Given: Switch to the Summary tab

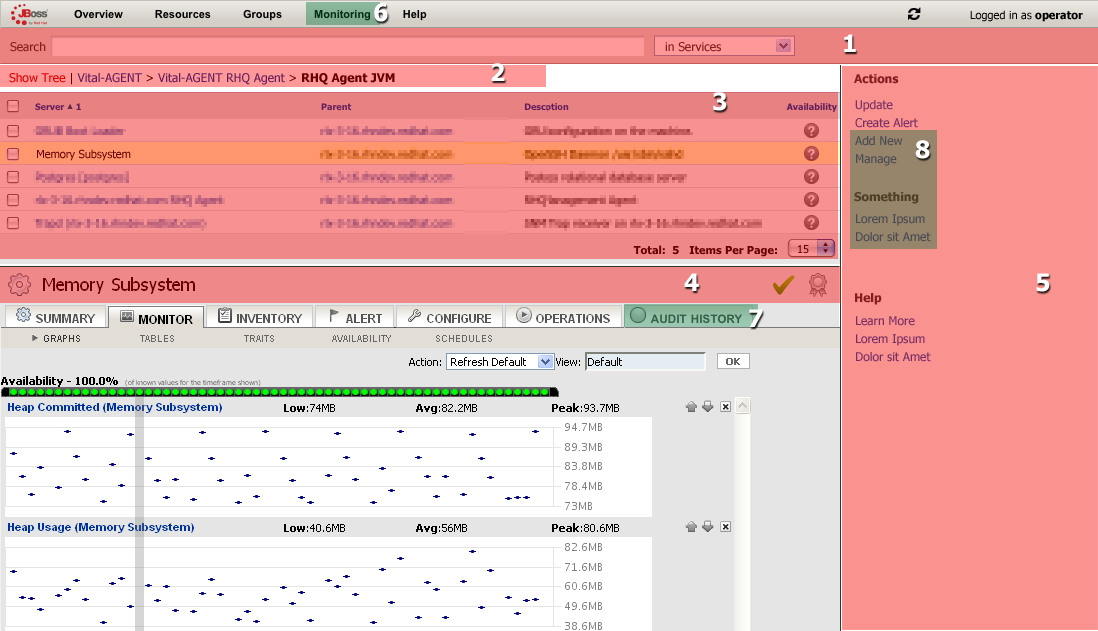Looking at the screenshot, I should click(x=55, y=317).
